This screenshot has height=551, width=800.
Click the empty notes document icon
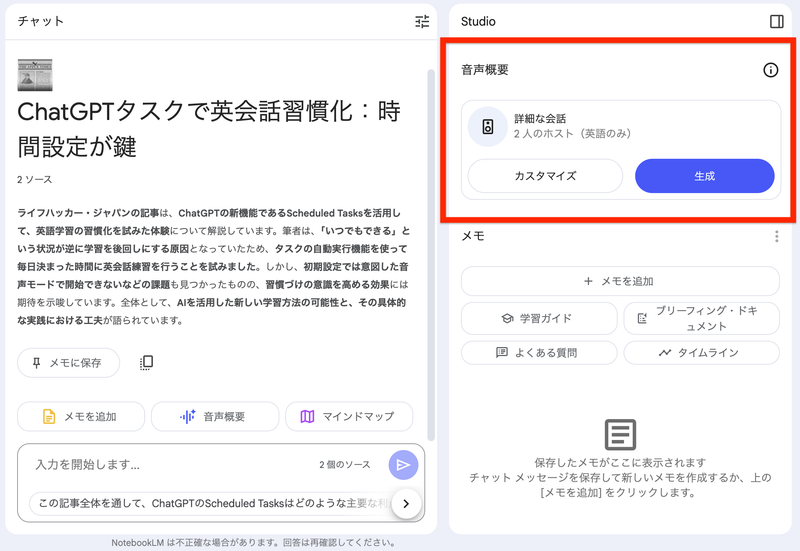coord(620,435)
